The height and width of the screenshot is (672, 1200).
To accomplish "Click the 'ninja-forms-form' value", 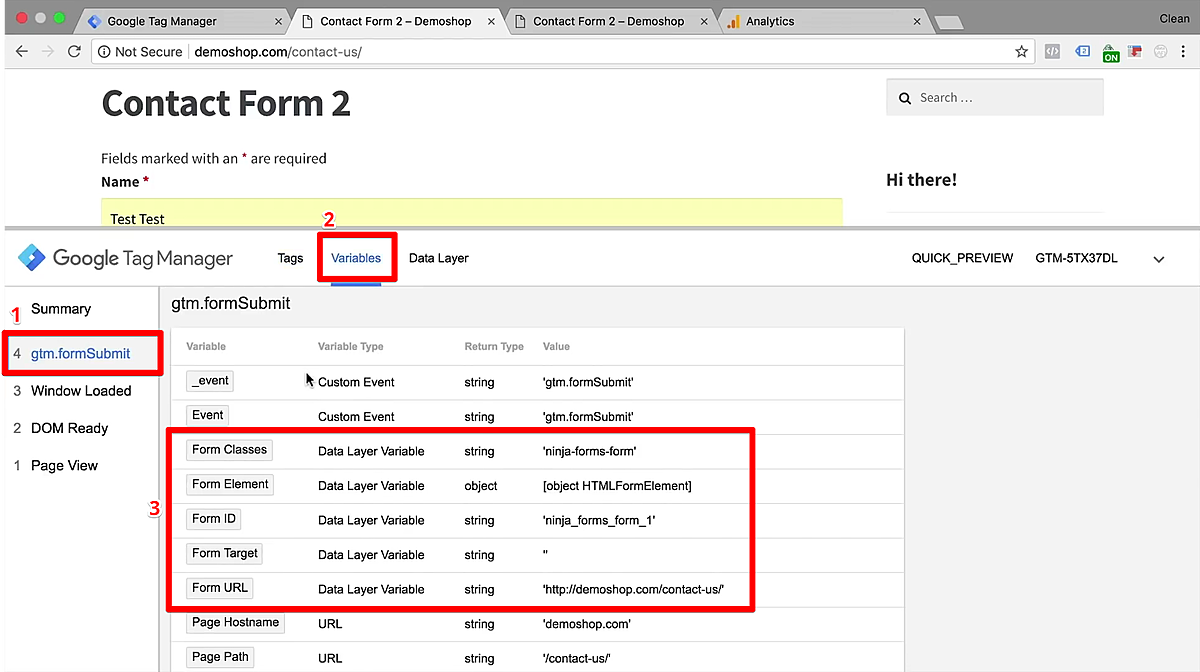I will [589, 451].
